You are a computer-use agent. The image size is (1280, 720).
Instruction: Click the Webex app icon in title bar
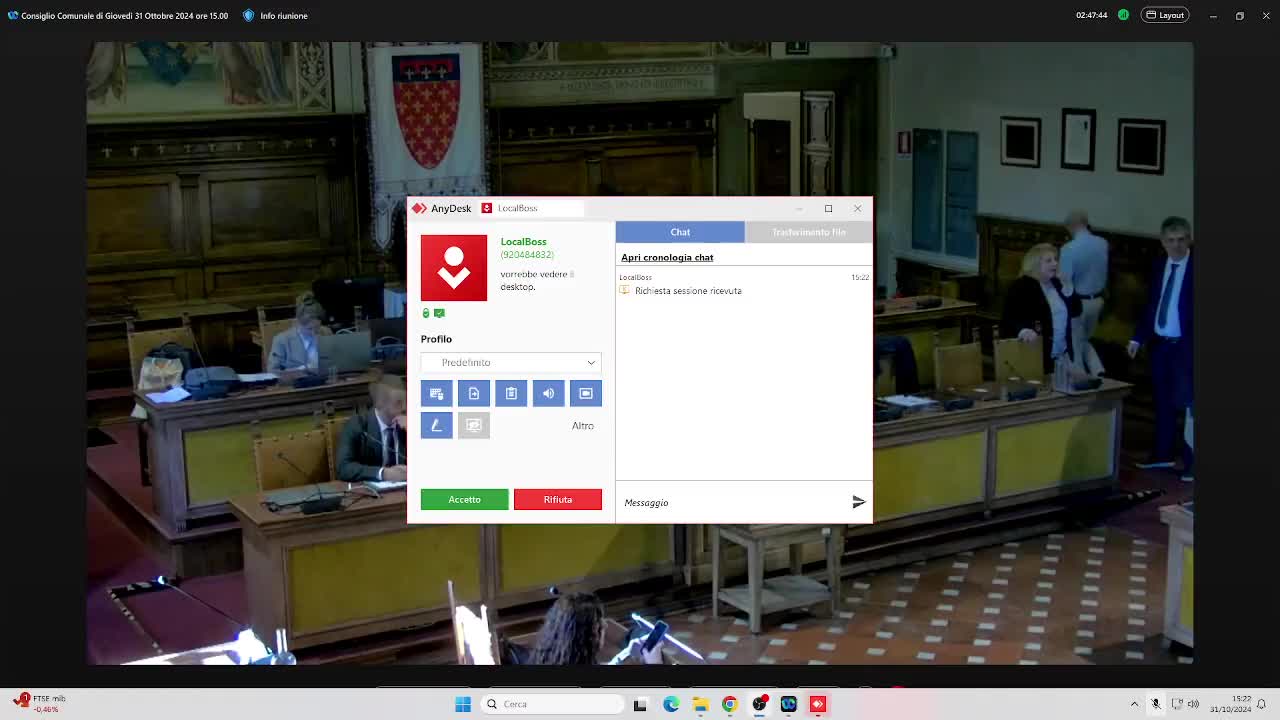pyautogui.click(x=13, y=16)
